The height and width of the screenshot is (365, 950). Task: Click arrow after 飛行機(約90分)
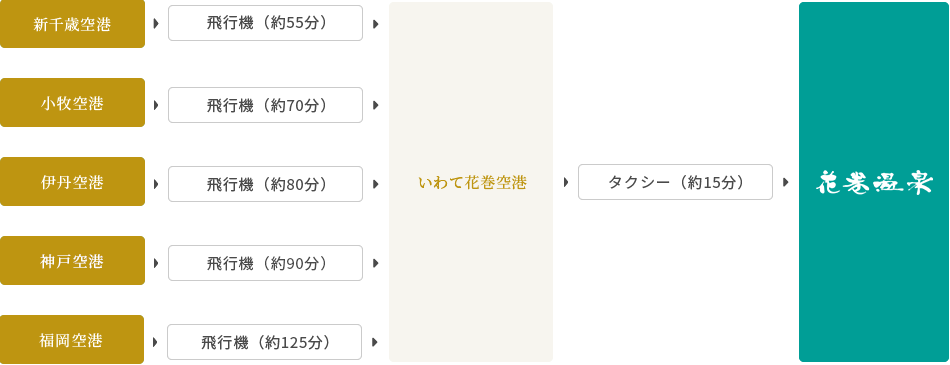click(x=376, y=263)
